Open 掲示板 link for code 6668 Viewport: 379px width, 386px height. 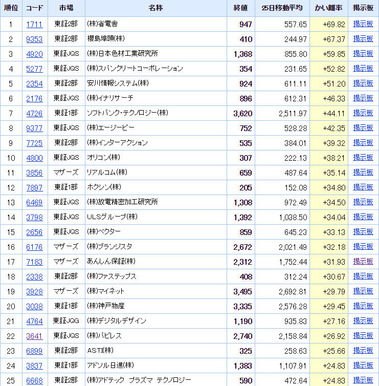(363, 380)
